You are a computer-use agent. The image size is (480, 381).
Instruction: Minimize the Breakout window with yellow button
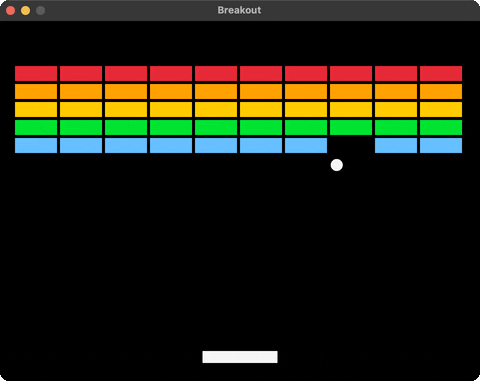[x=26, y=11]
